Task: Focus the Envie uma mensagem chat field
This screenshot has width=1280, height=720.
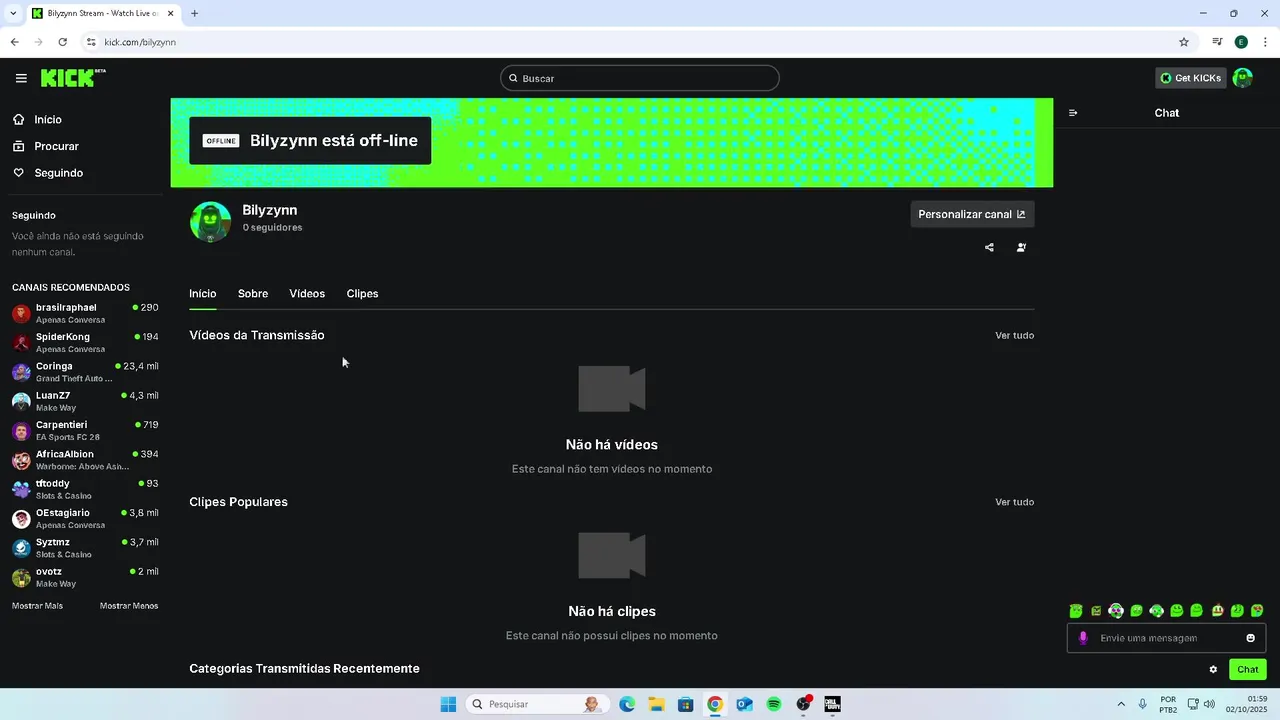Action: [x=1166, y=638]
